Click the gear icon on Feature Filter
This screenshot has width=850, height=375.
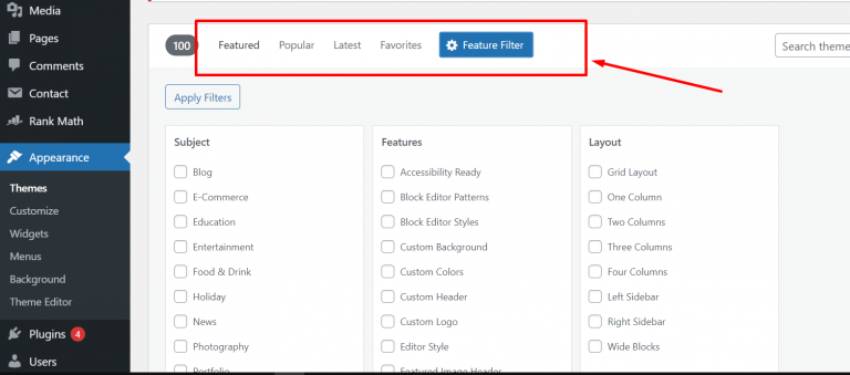coord(452,46)
